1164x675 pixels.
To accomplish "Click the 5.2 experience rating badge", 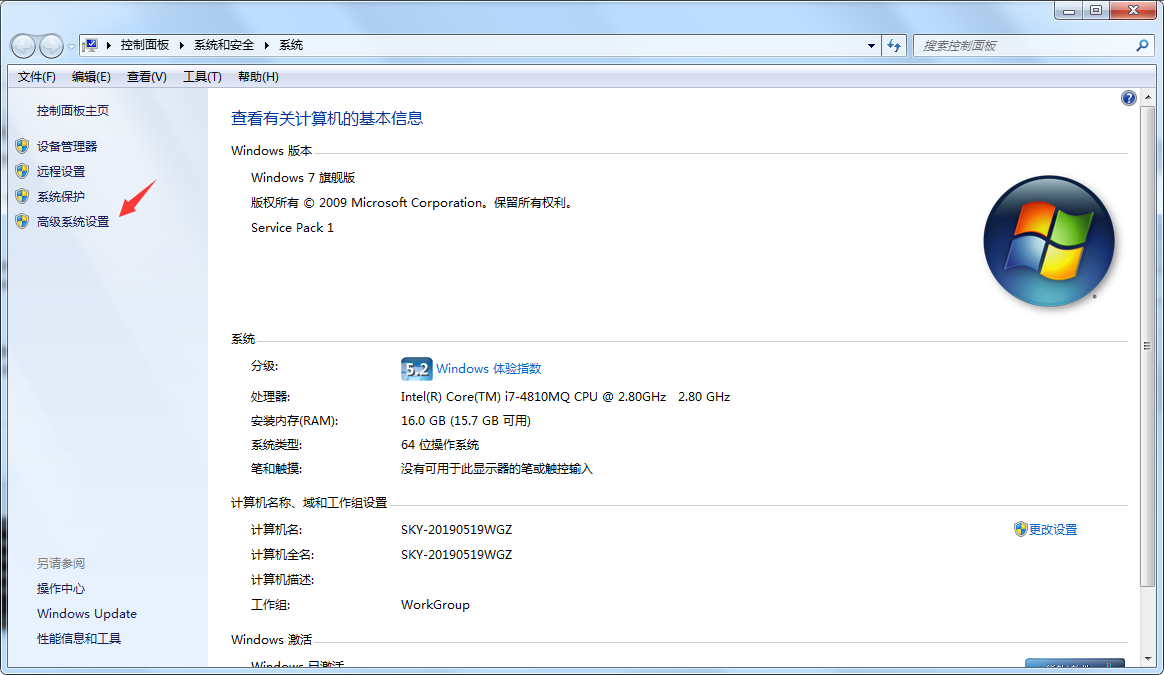I will [416, 369].
